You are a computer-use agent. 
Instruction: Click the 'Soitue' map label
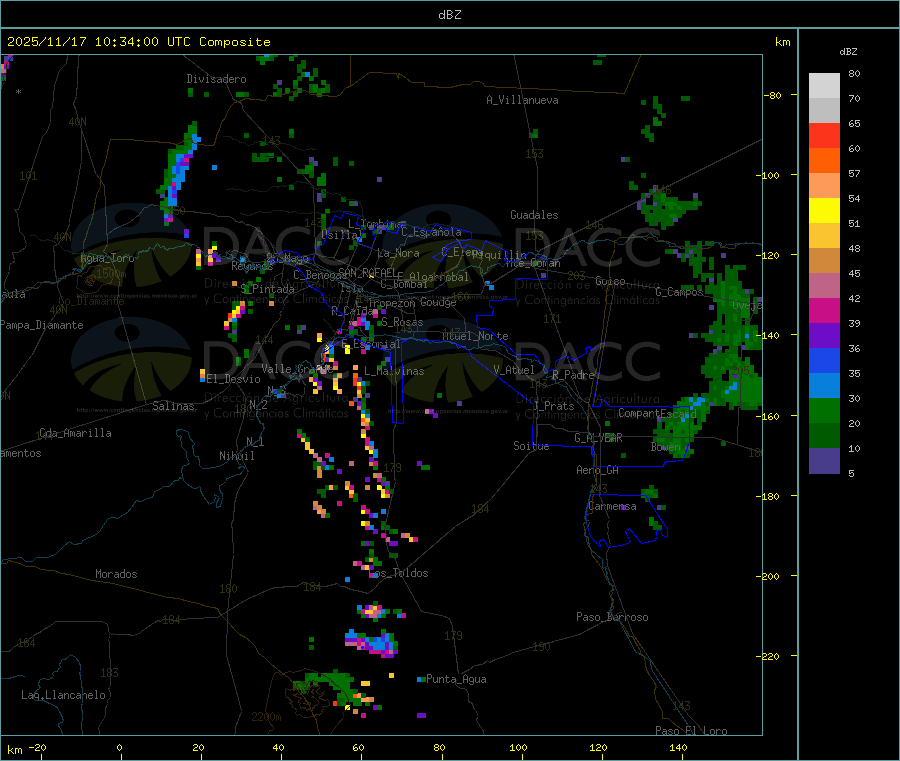pos(531,446)
